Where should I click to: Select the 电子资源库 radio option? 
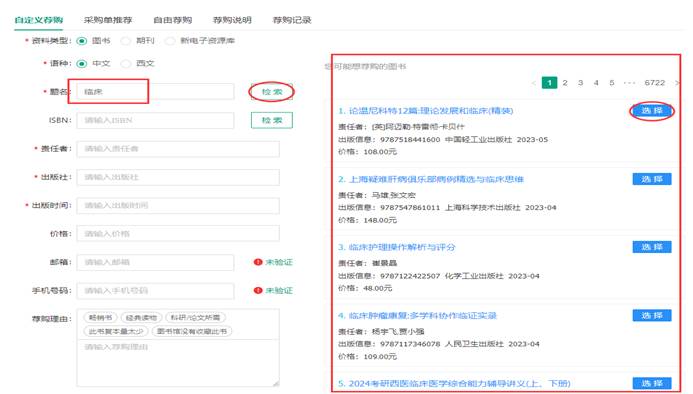170,41
